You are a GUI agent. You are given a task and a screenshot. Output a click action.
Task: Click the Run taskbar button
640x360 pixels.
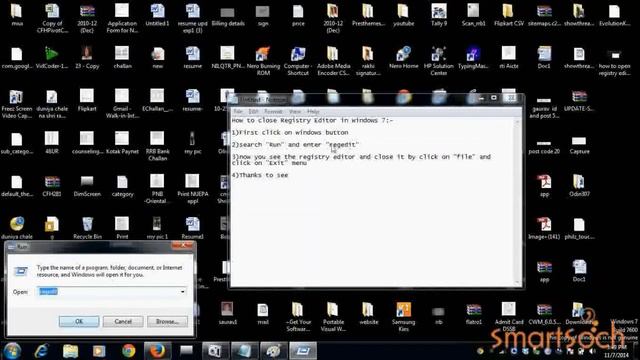[303, 351]
